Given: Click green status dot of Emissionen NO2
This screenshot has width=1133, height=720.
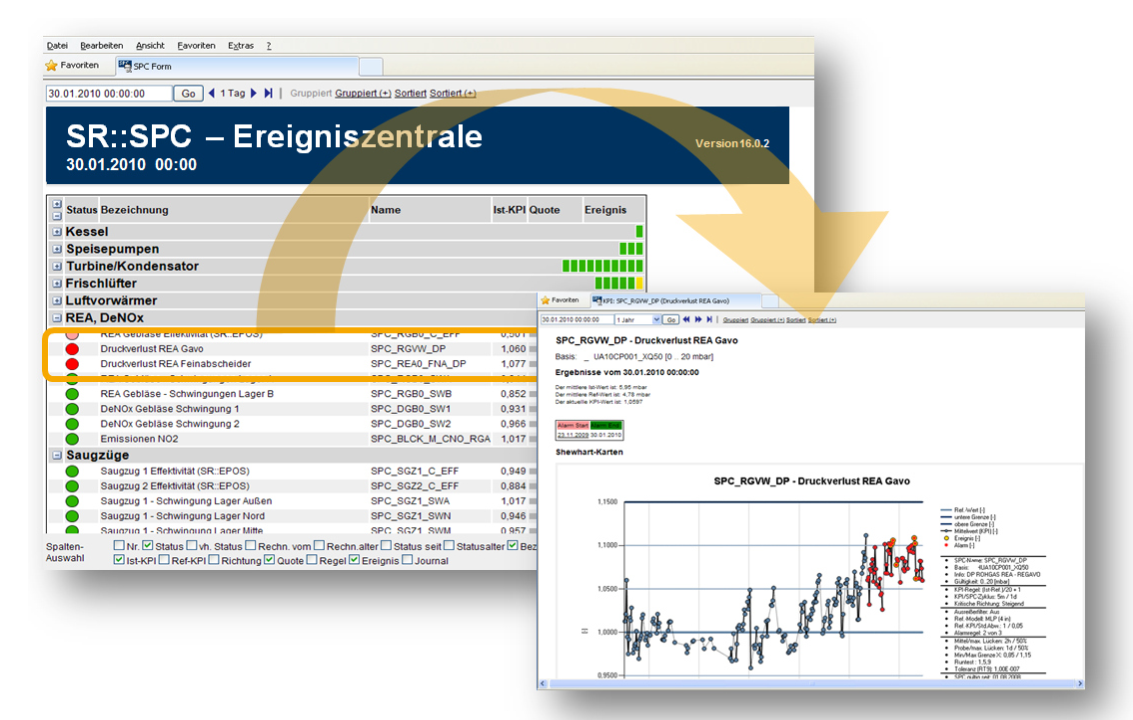Looking at the screenshot, I should [72, 439].
